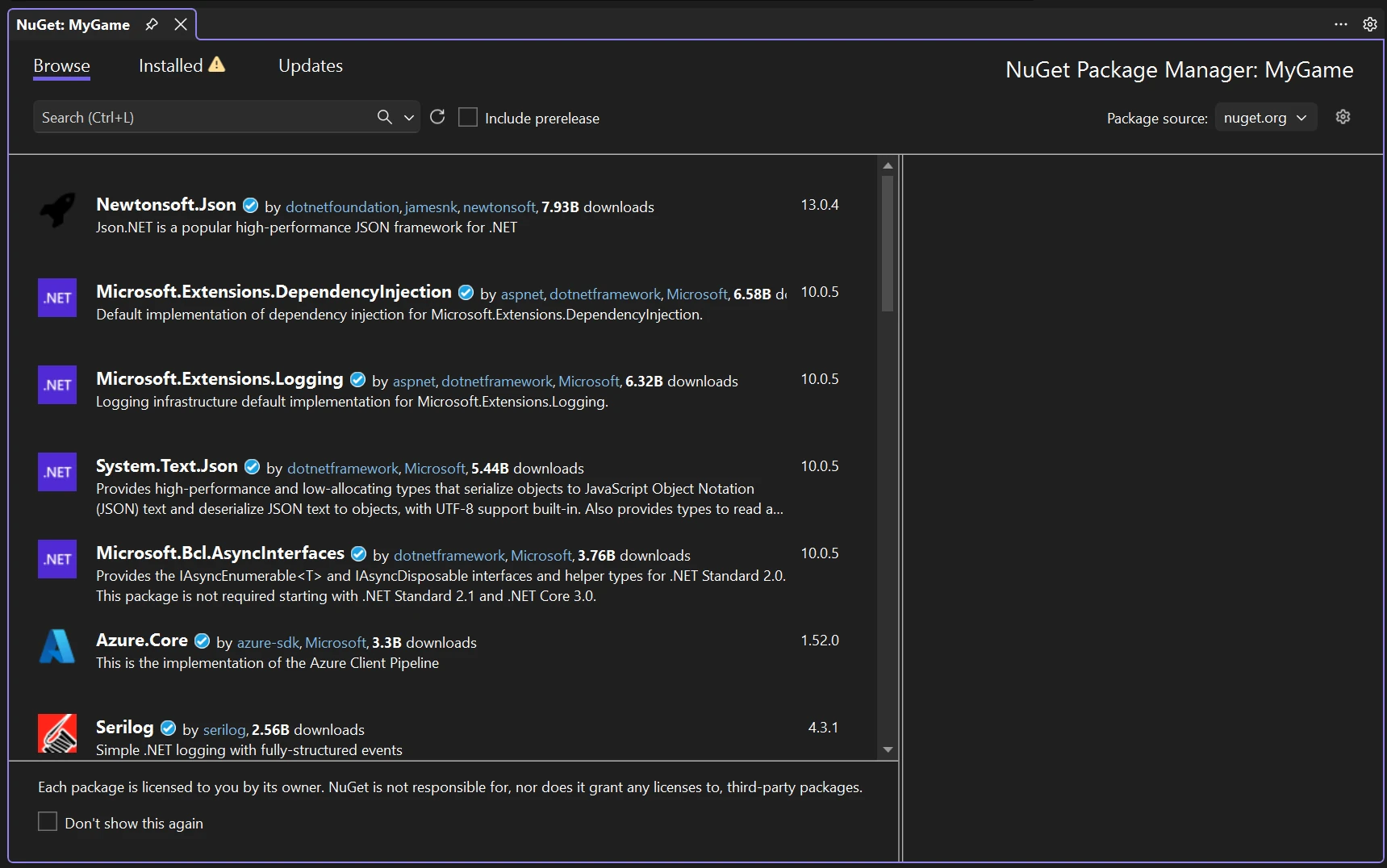Click the Installed tab warning icon
This screenshot has height=868, width=1387.
point(217,65)
